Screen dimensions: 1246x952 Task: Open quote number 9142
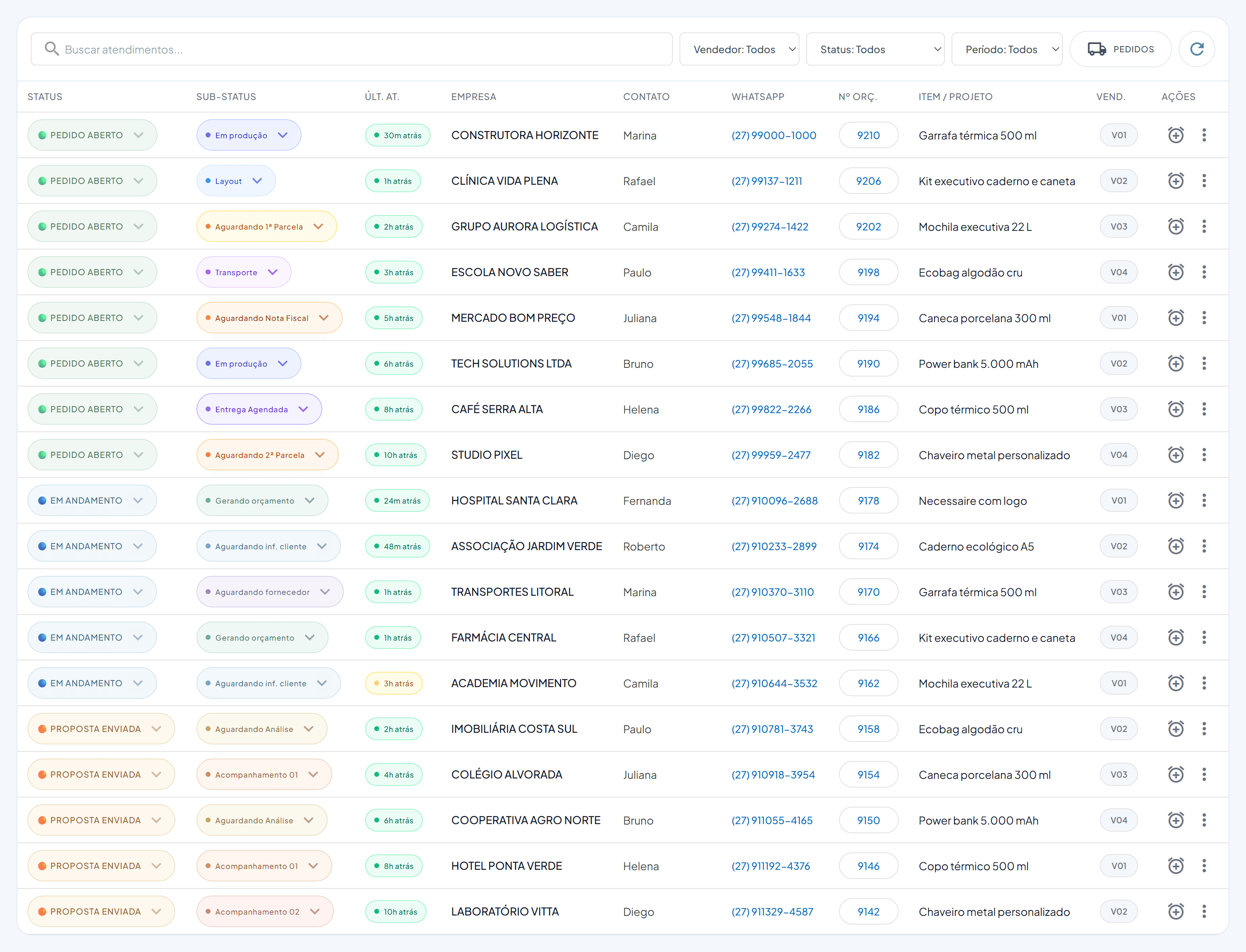tap(868, 911)
